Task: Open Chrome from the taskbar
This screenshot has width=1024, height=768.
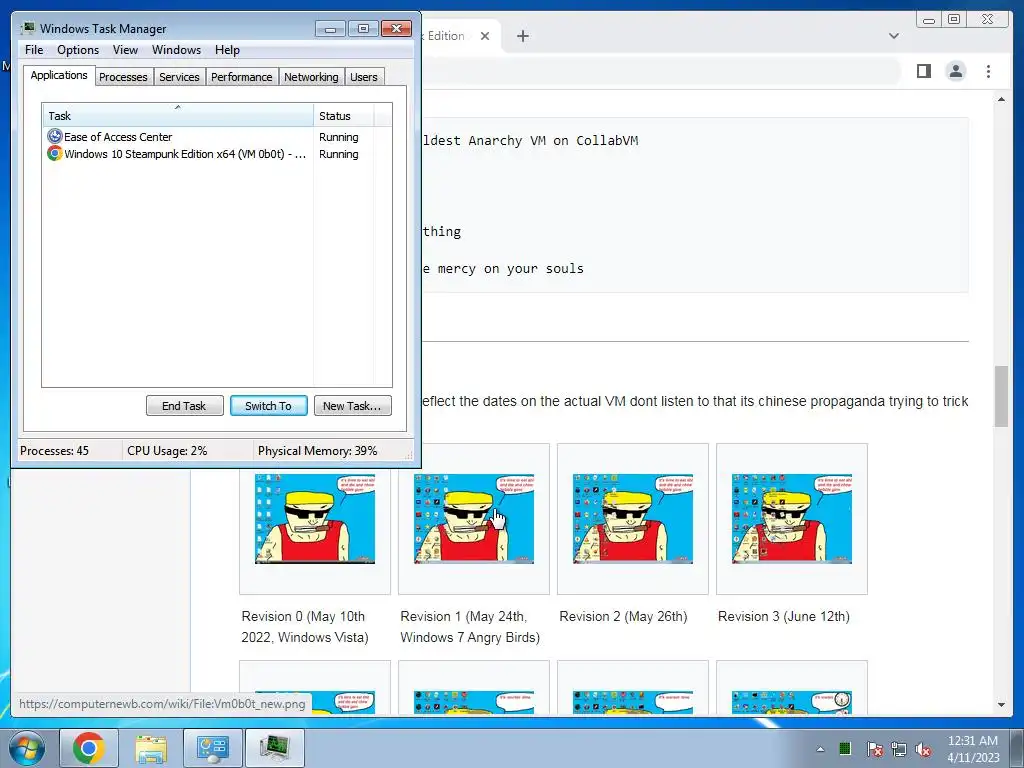Action: pos(89,748)
